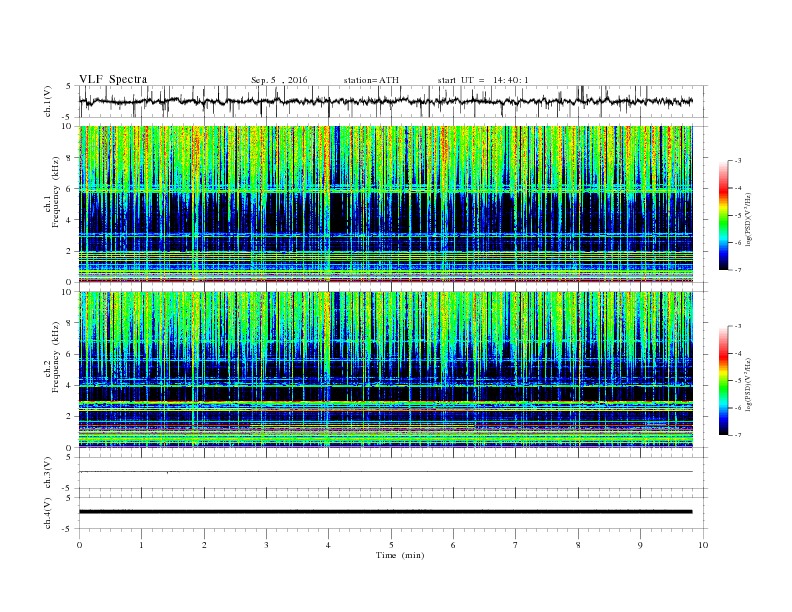
Task: Click the '3' tick on the time axis
Action: tap(266, 545)
